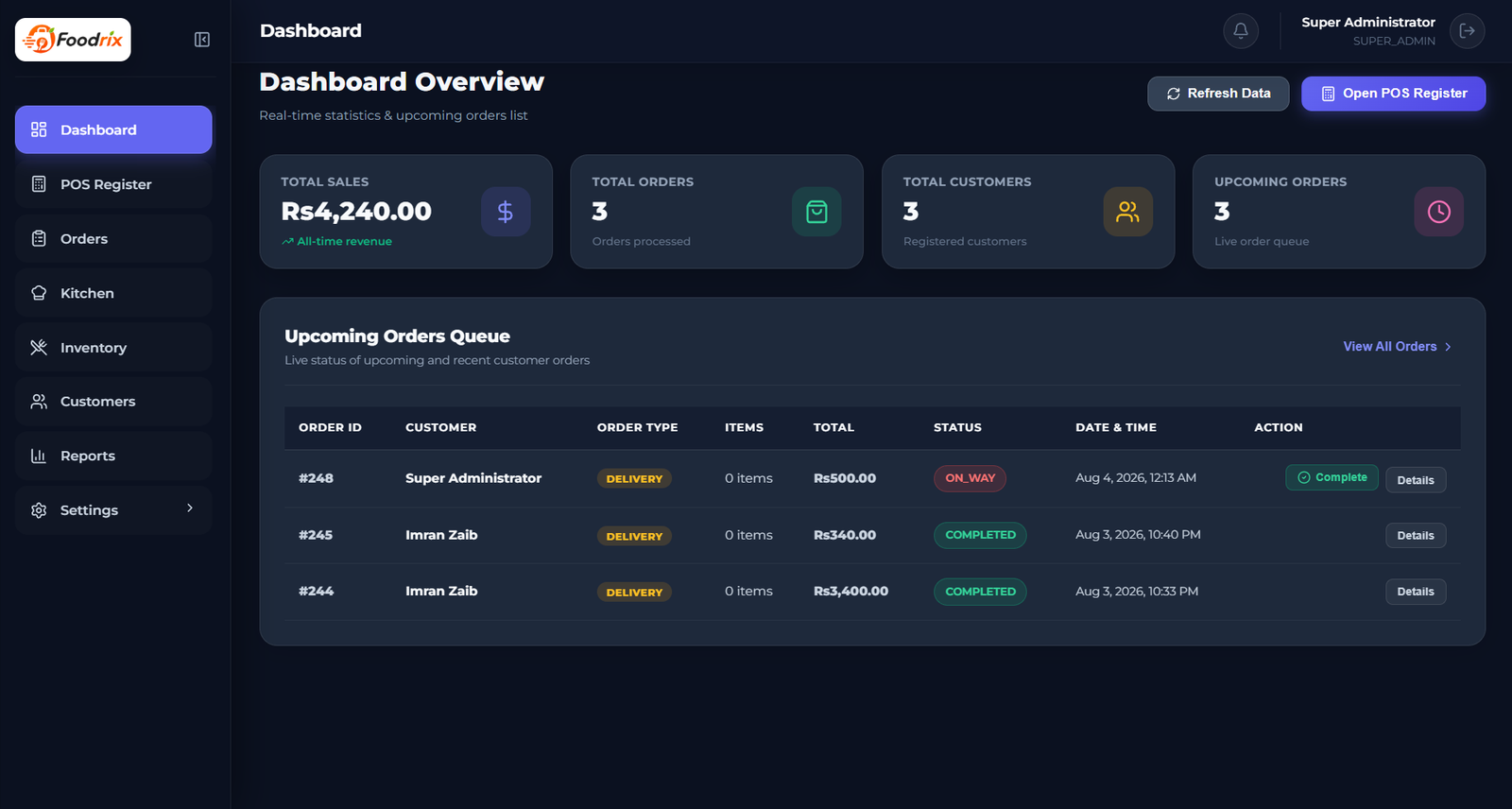1512x809 pixels.
Task: Click DELIVERY badge of order #248
Action: (x=634, y=479)
